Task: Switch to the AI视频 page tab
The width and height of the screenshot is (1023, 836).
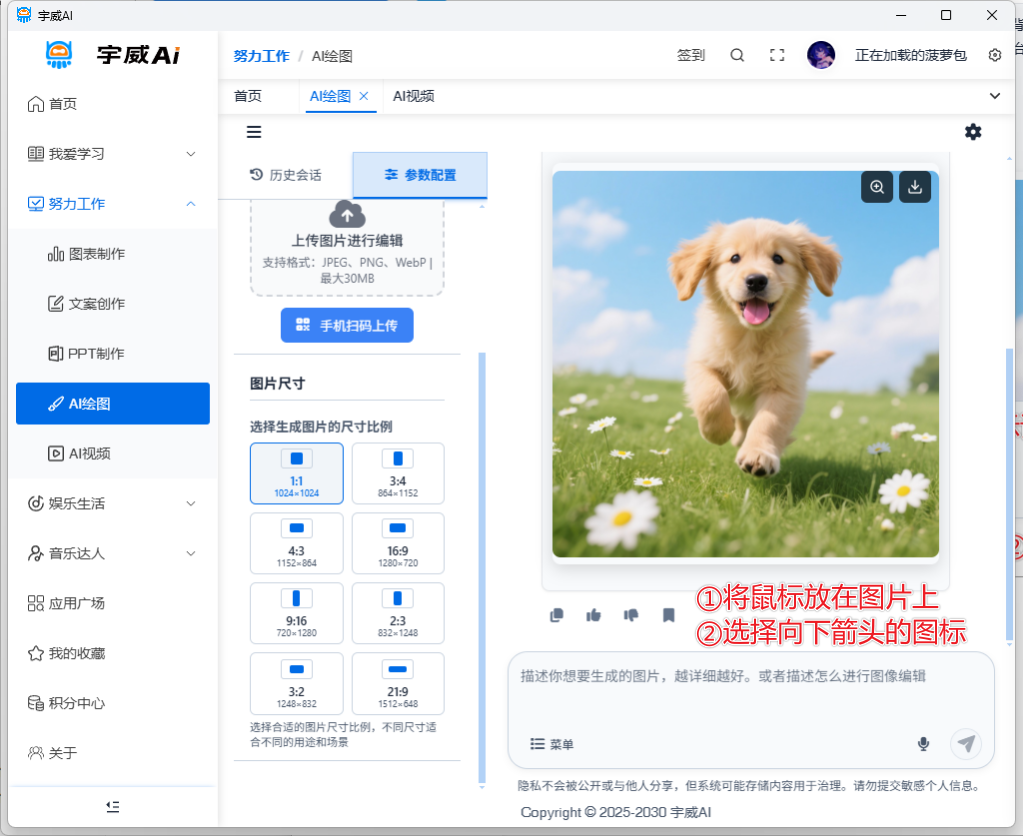Action: tap(413, 96)
